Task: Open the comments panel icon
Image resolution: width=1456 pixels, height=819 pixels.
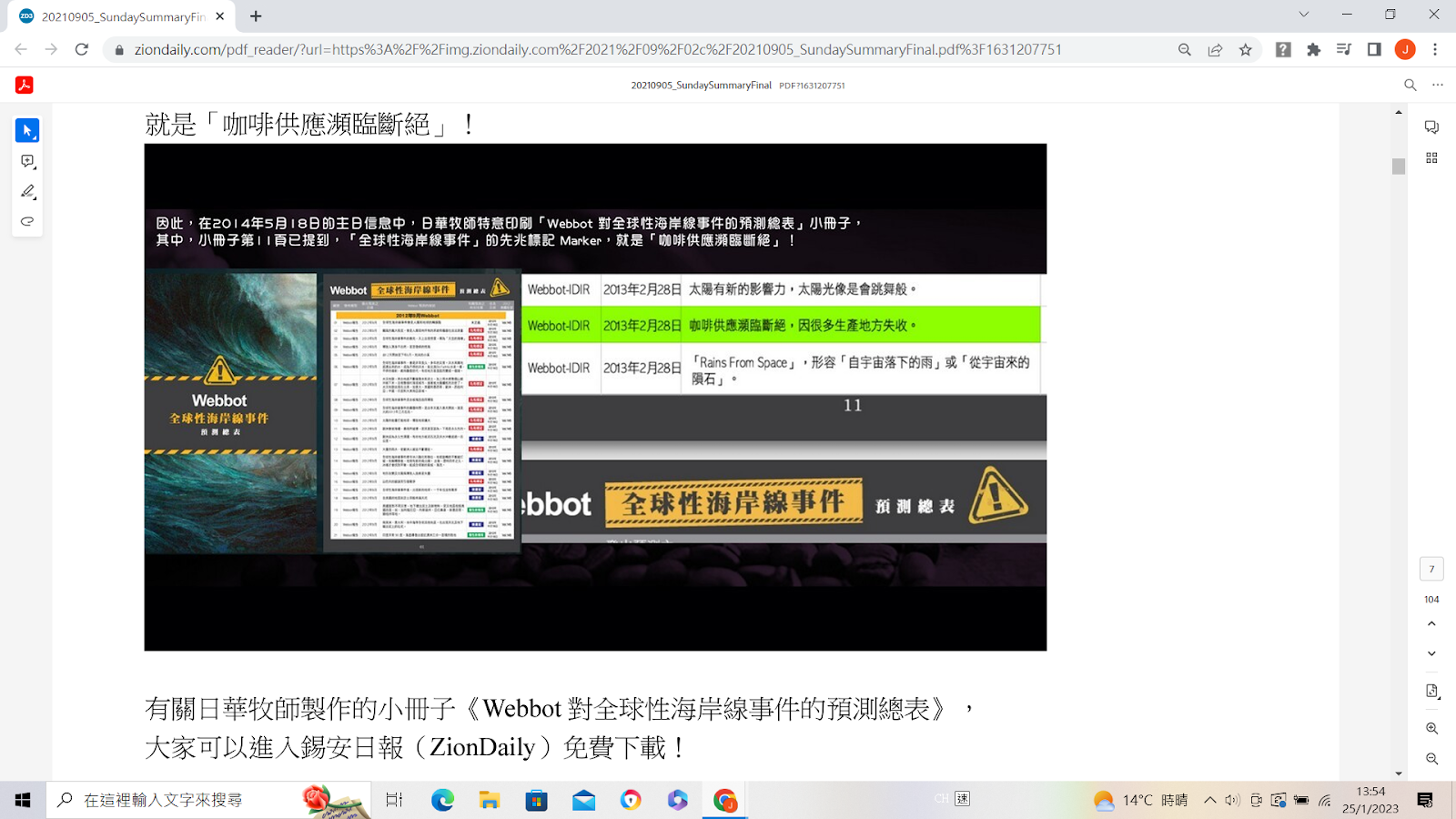Action: [x=1431, y=127]
